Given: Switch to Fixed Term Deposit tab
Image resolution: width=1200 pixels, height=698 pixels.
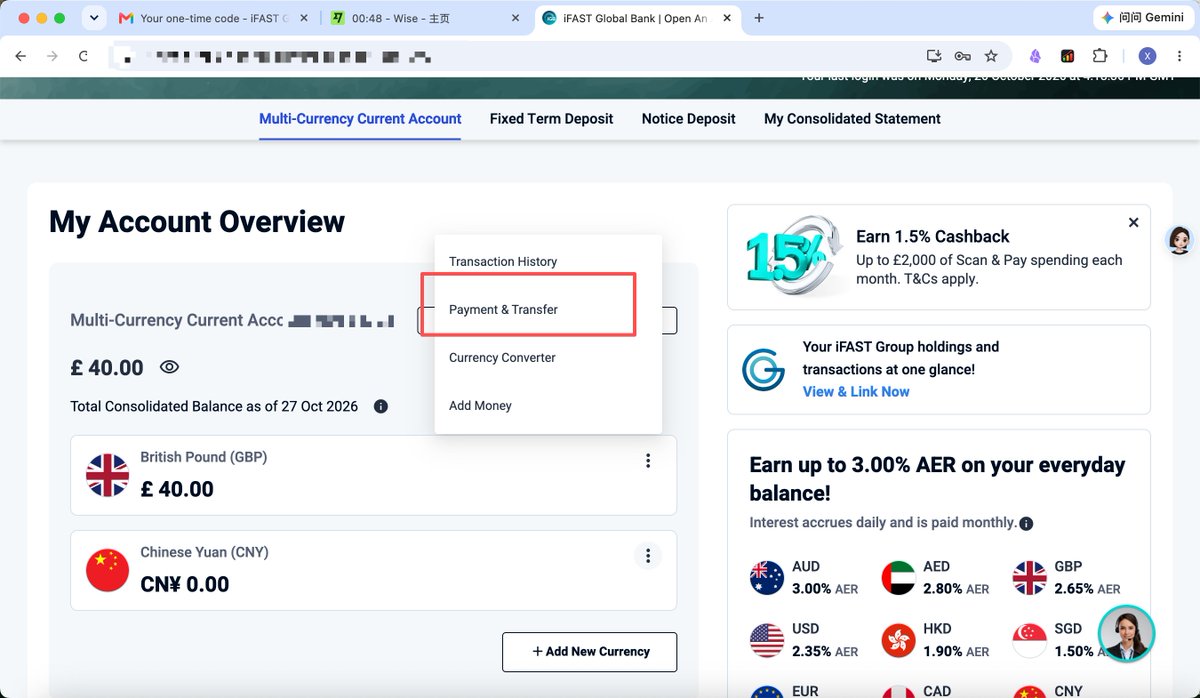Looking at the screenshot, I should coord(551,119).
